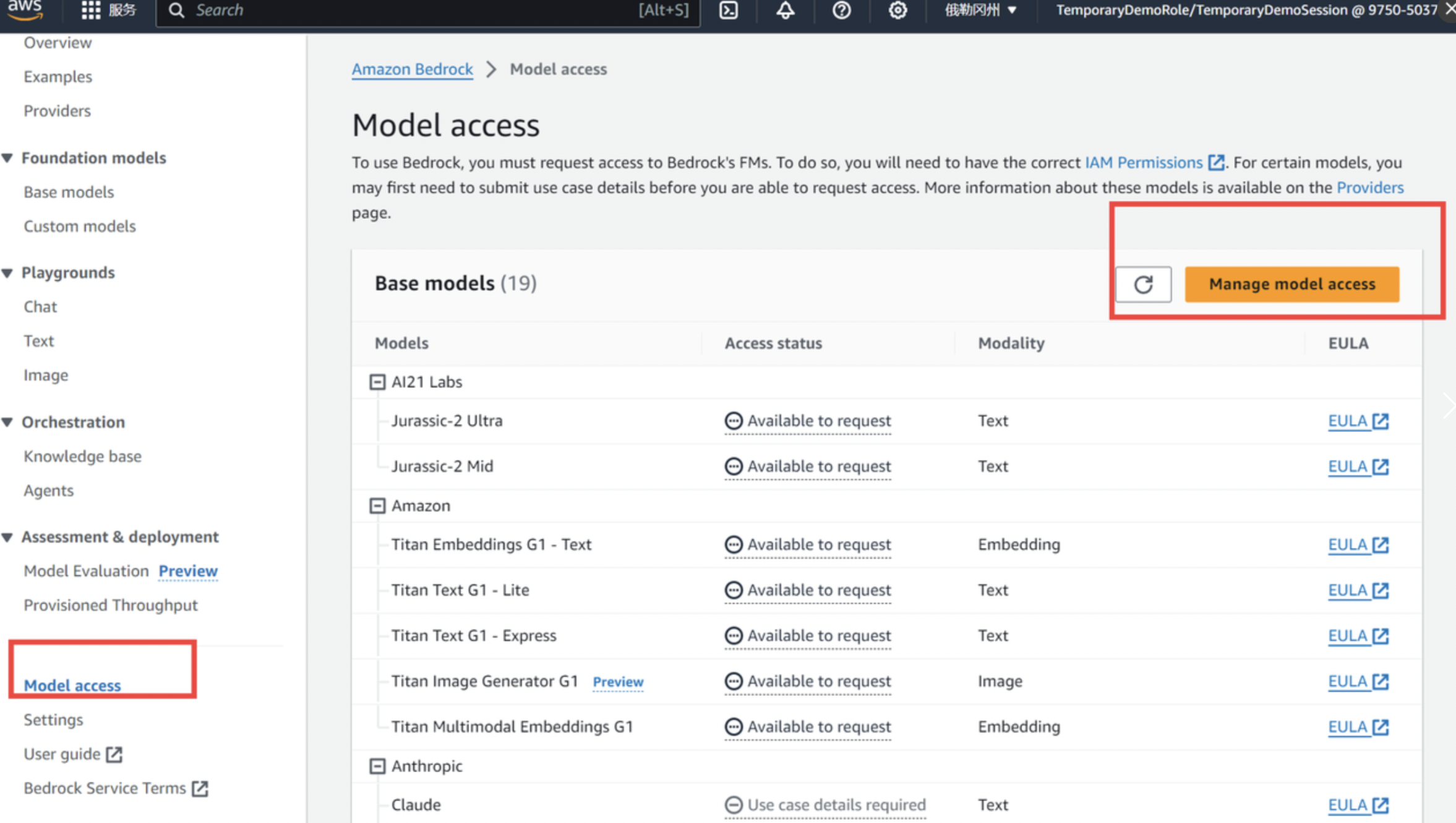Click status icon for Jurassic-2 Ultra
Screen dimensions: 1456x823
pyautogui.click(x=733, y=421)
